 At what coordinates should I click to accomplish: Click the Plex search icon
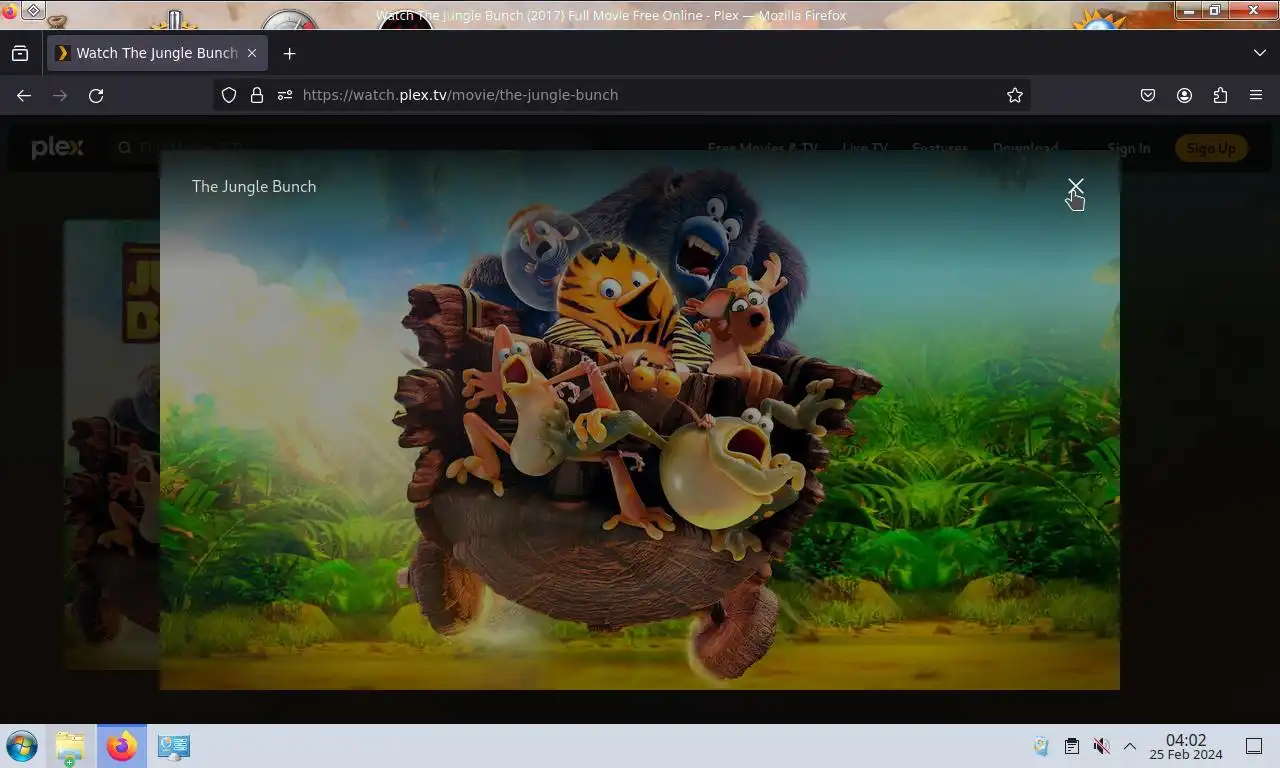point(125,148)
